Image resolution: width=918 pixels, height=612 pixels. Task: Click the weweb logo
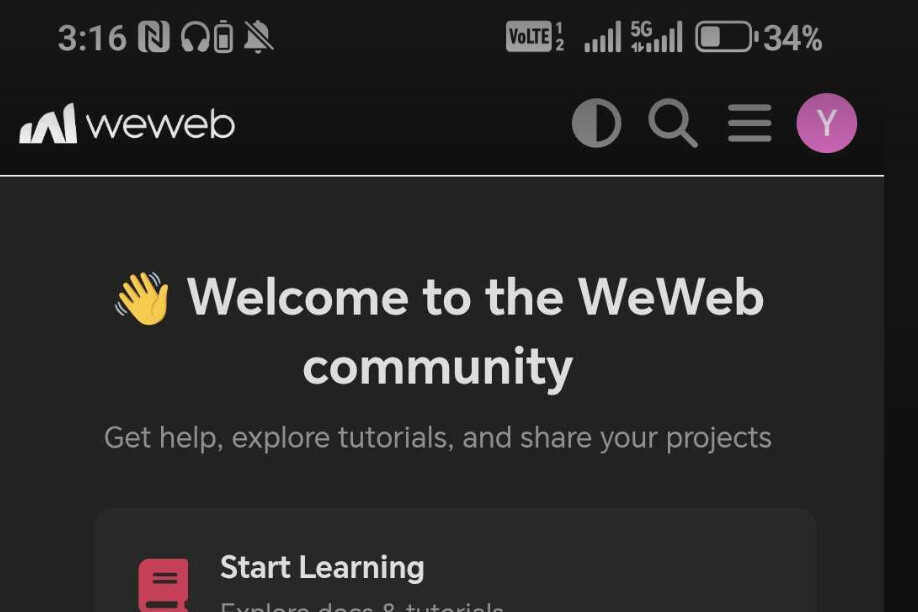(127, 124)
